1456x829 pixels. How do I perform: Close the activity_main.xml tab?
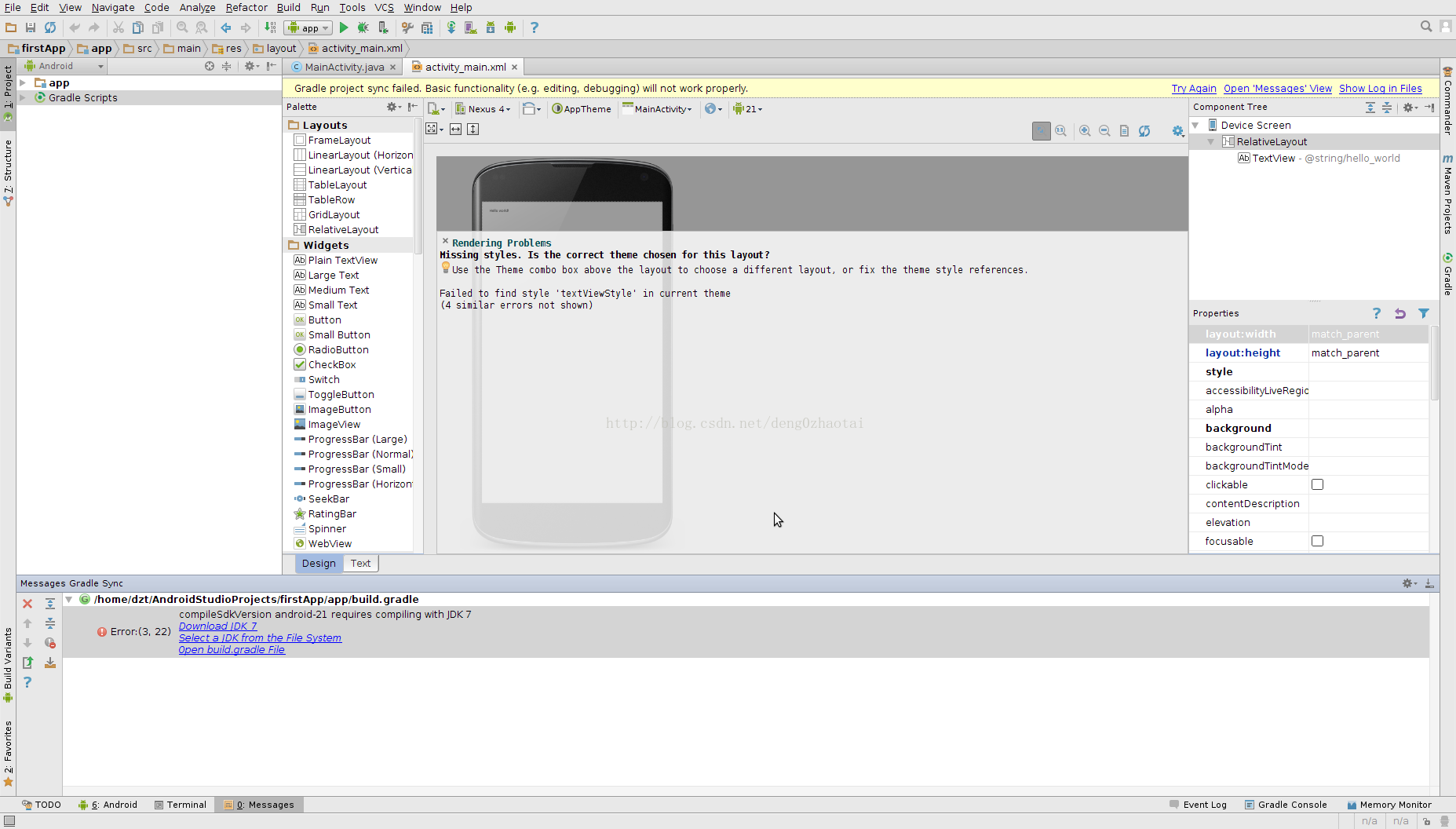514,67
